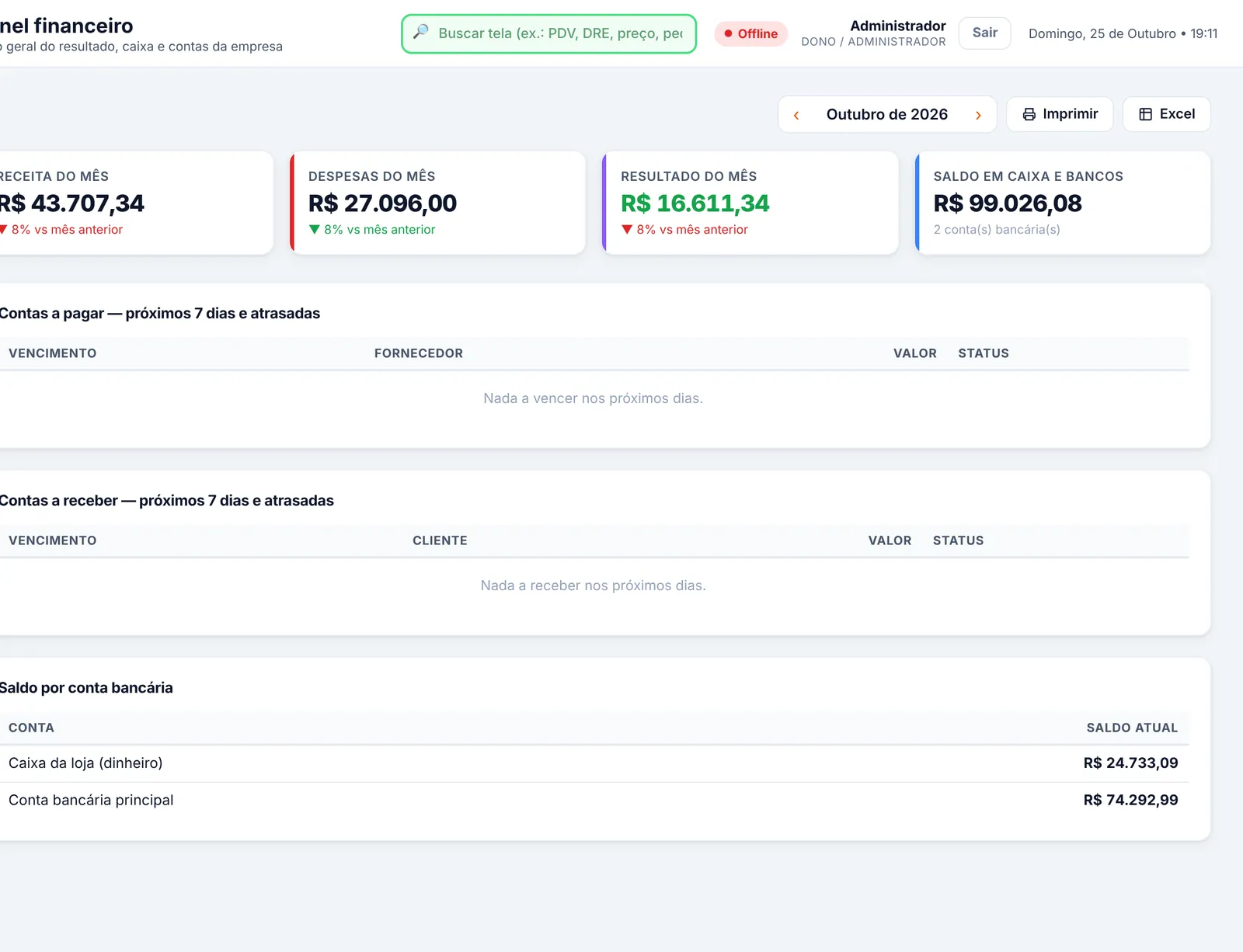
Task: Click Vencimento header in Contas a receber
Action: [x=53, y=540]
